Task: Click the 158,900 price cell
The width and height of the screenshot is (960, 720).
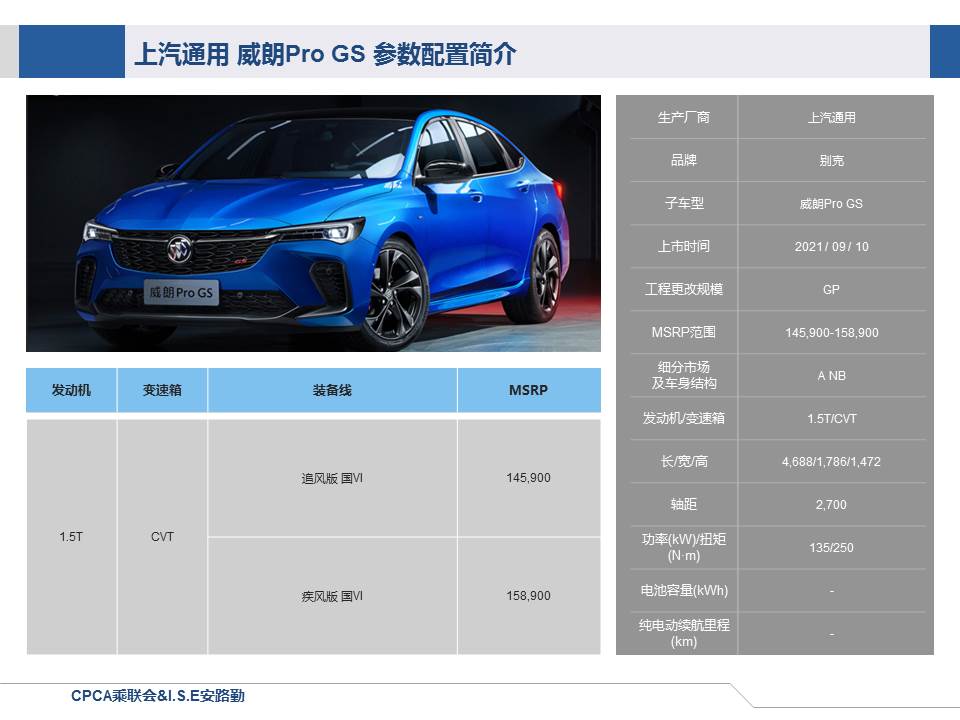Action: pos(529,596)
